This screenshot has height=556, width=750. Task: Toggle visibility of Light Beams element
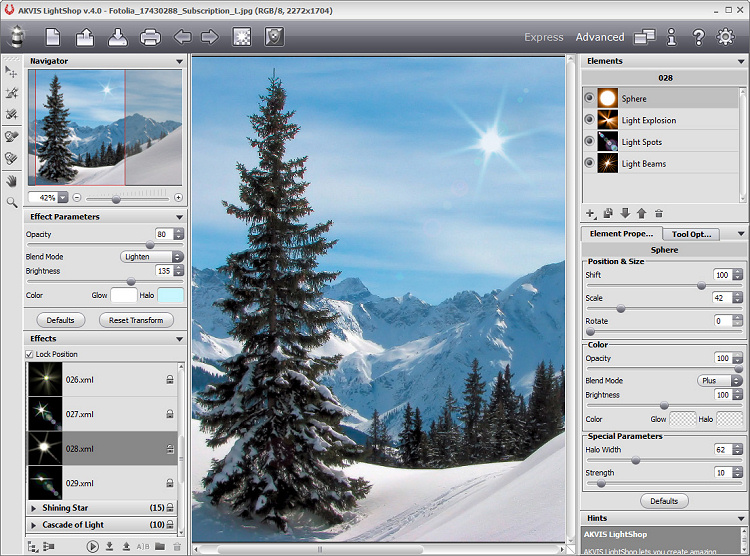(590, 163)
